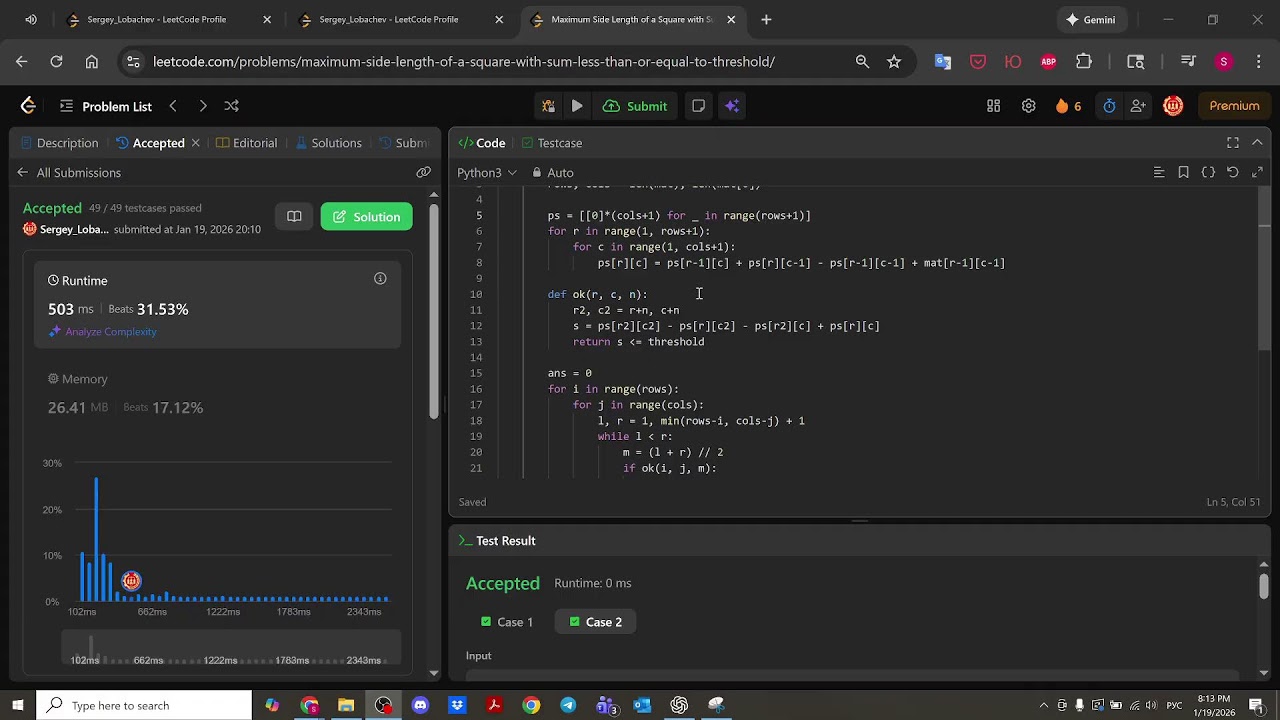Expand the system tray hidden icons

[1044, 705]
